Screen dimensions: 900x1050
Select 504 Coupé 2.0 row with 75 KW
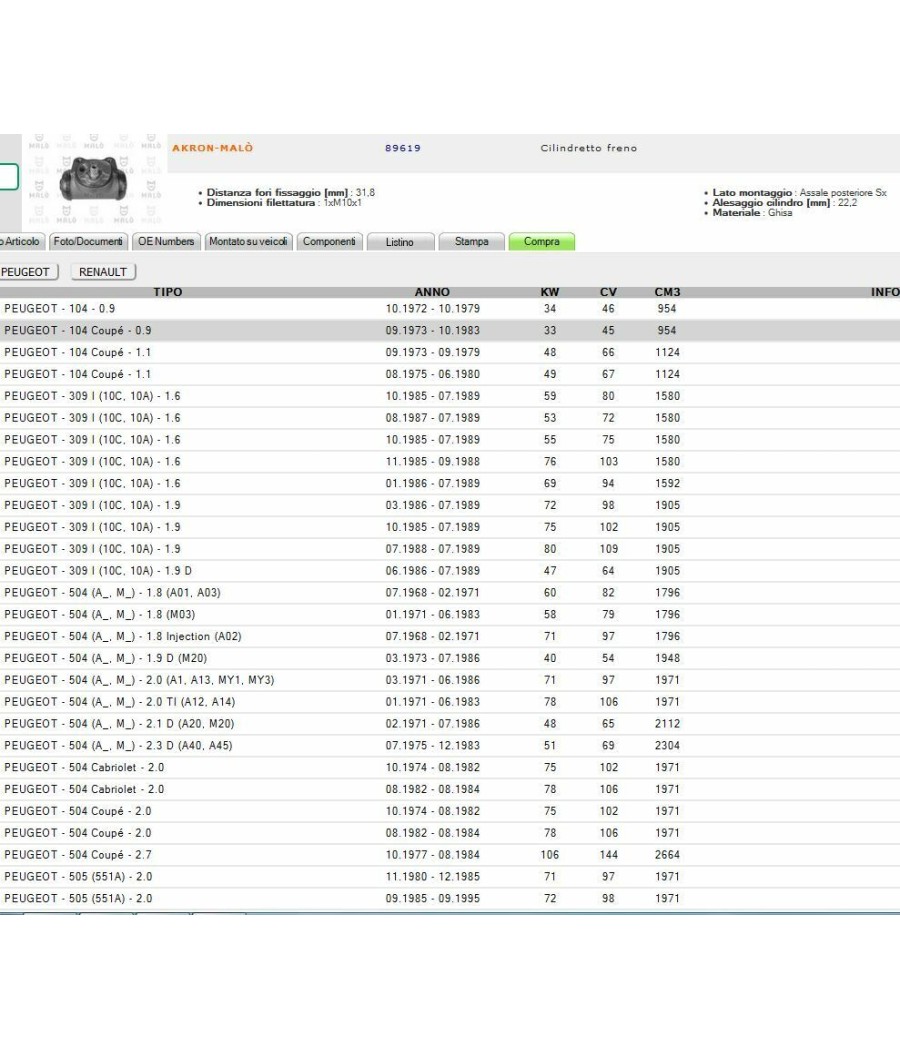(450, 811)
